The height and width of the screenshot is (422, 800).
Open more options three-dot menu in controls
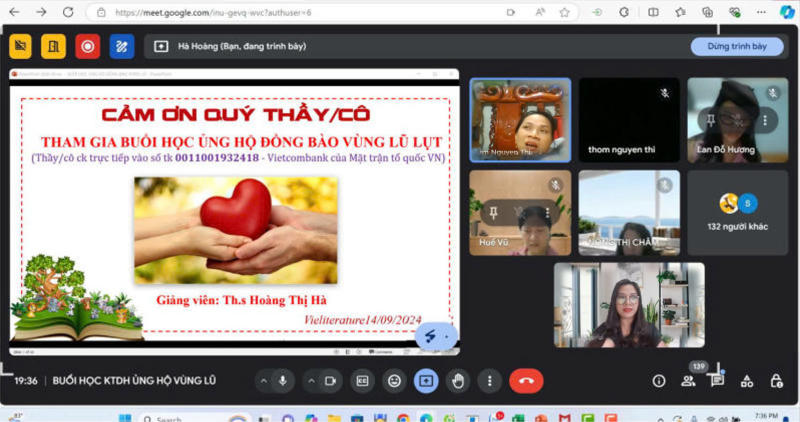(490, 381)
